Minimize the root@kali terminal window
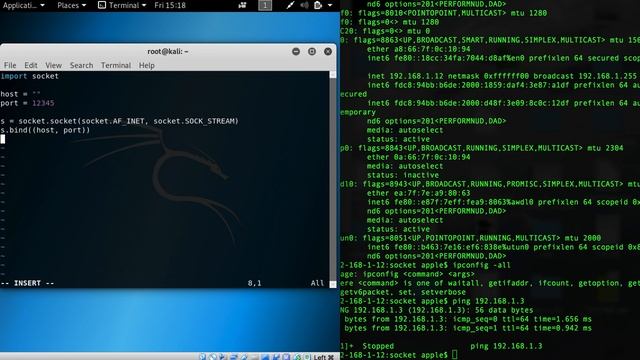The image size is (640, 360). point(296,51)
